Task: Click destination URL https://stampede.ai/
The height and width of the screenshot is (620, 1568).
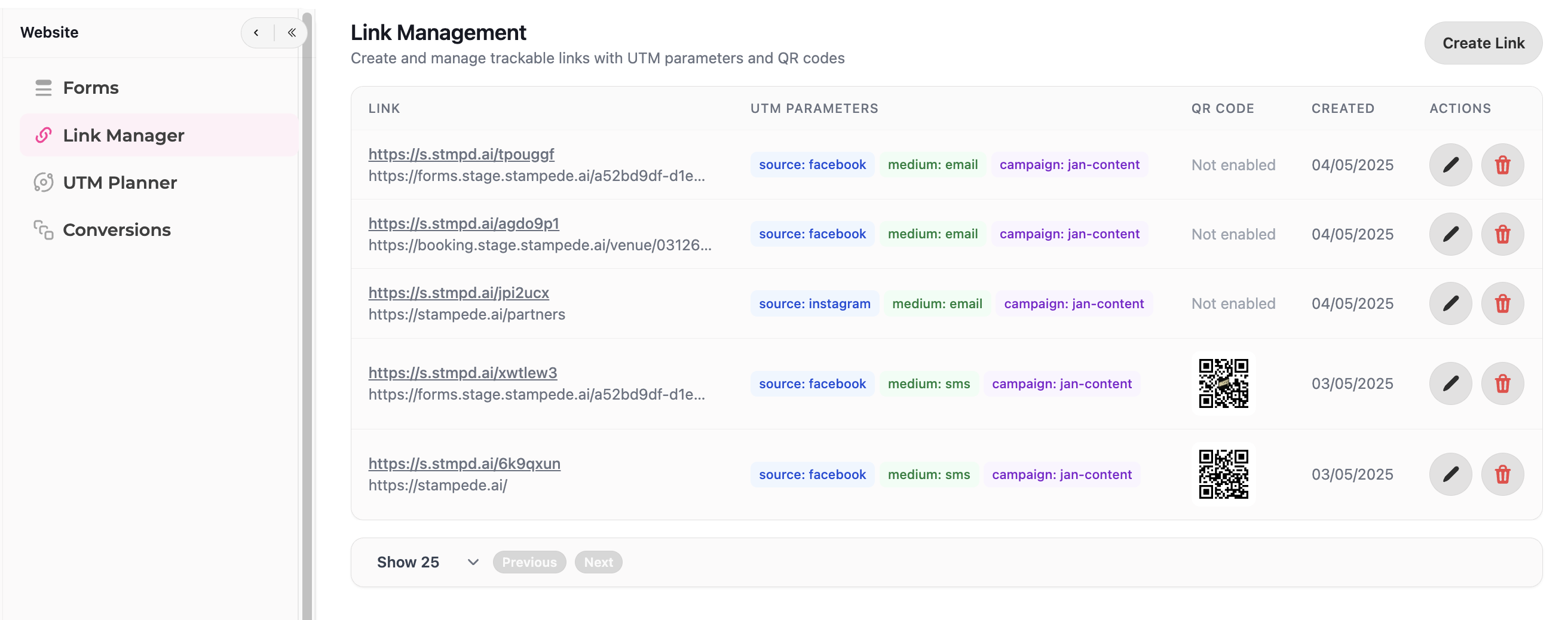Action: pyautogui.click(x=437, y=486)
